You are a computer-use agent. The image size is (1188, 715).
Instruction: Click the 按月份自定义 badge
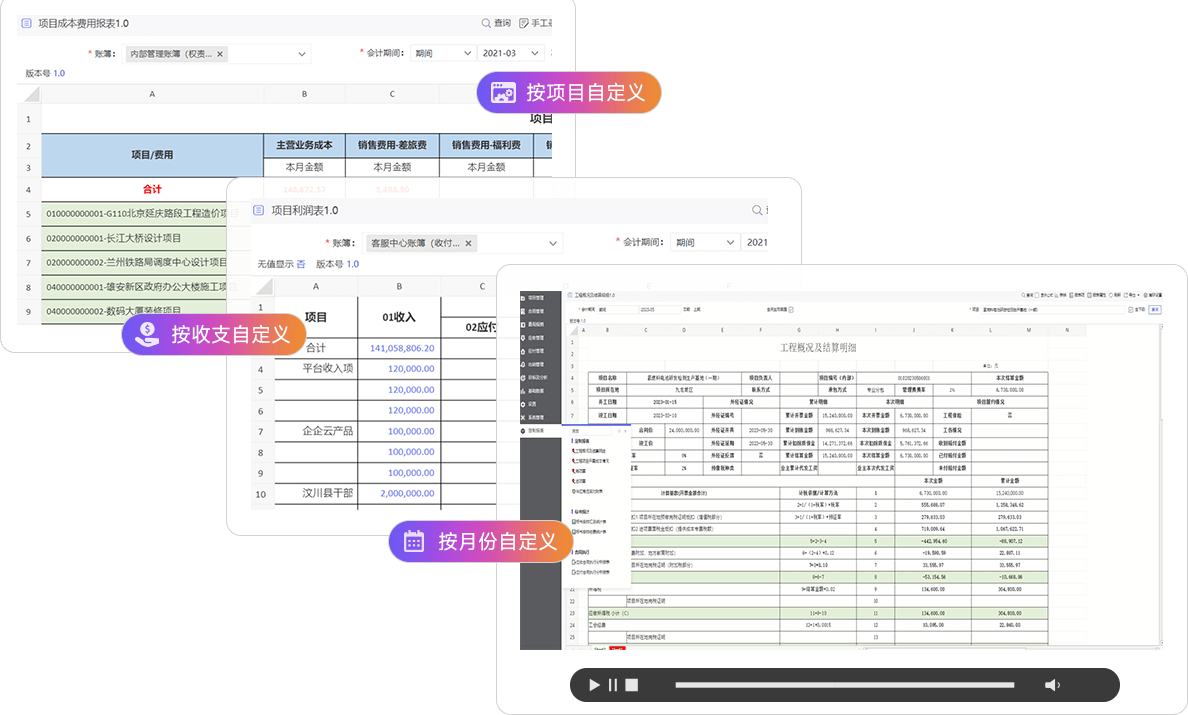480,542
